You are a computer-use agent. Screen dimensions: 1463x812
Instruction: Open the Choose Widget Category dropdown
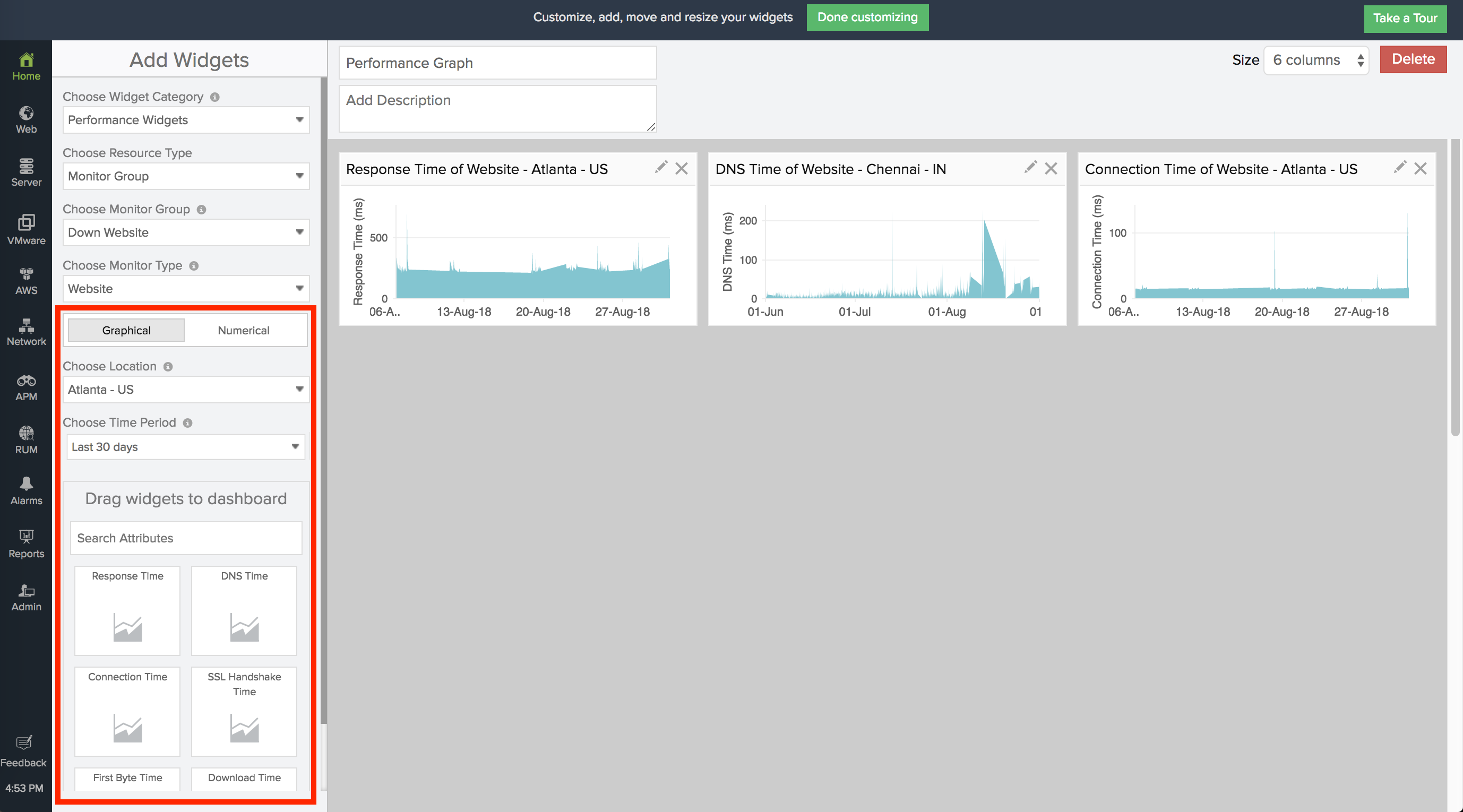click(x=186, y=120)
